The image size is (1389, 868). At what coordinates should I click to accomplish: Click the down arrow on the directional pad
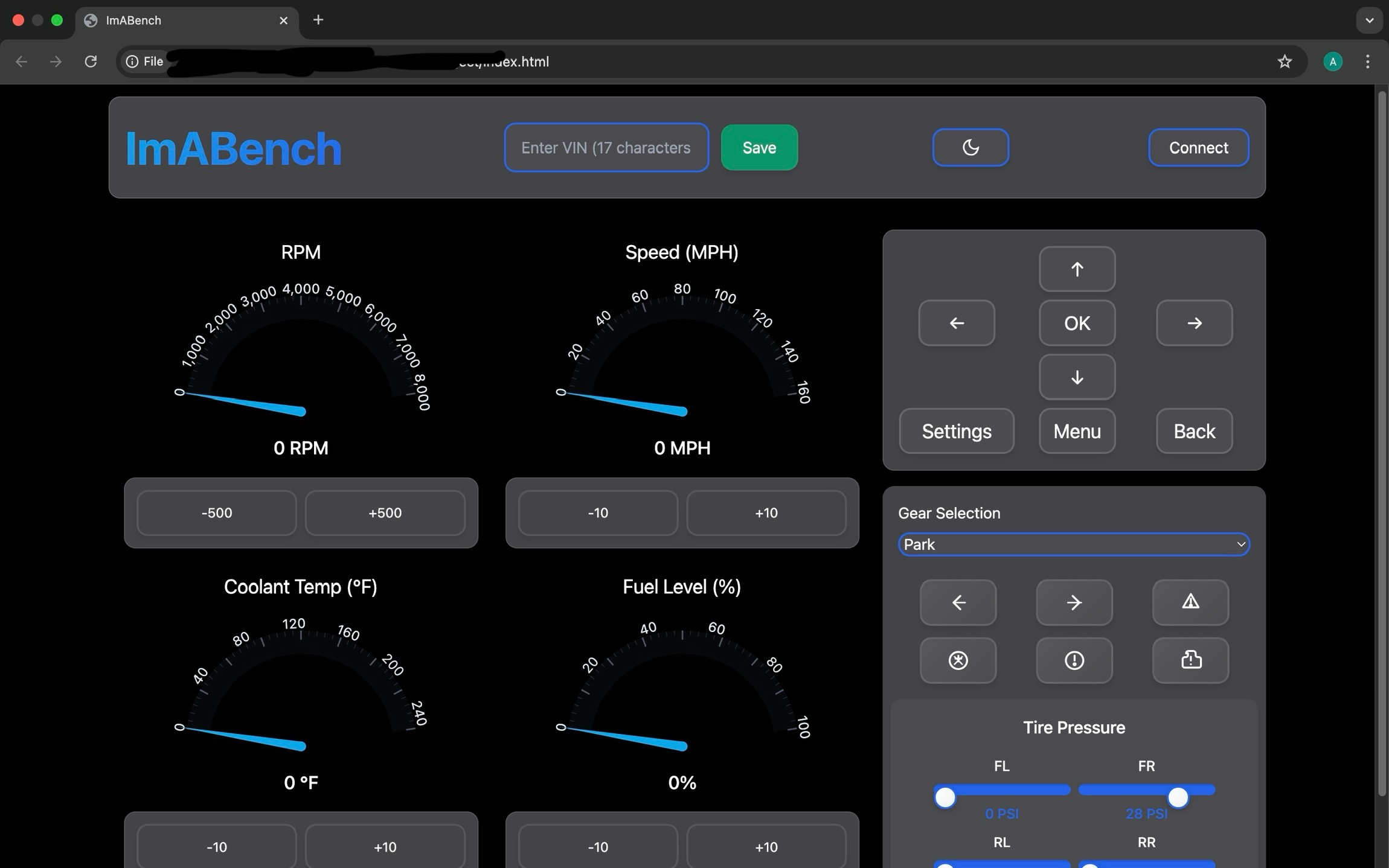pyautogui.click(x=1077, y=377)
